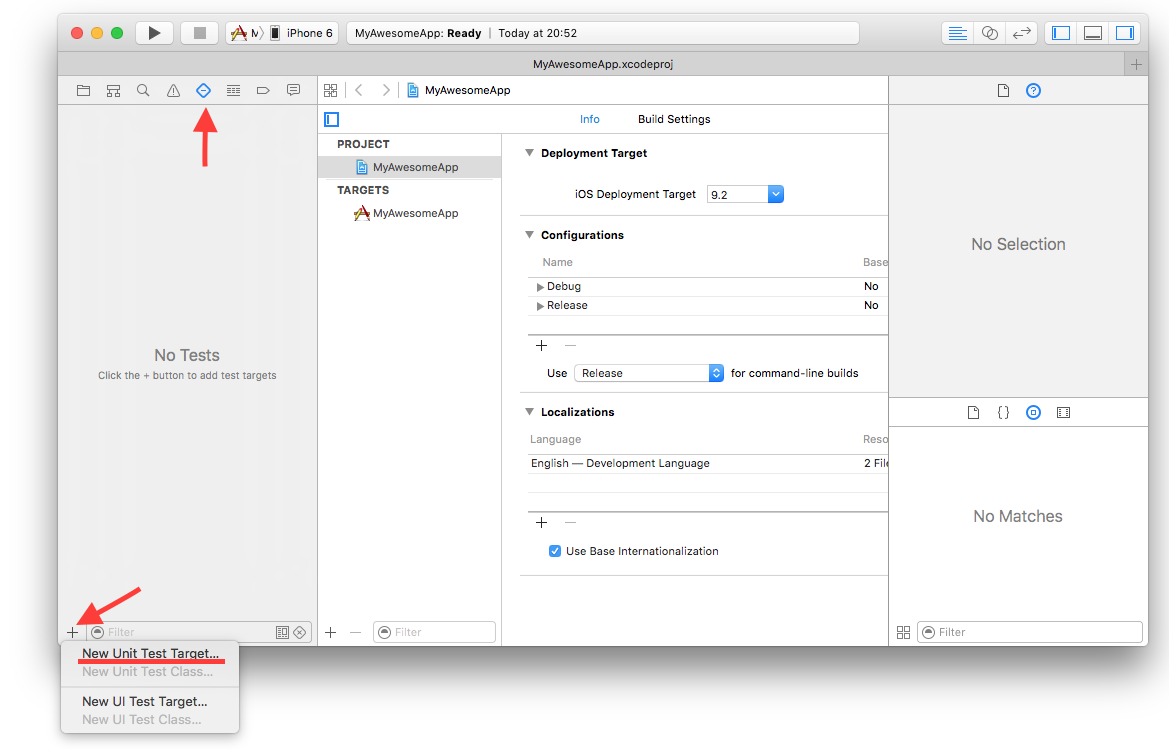Add a new tab with the plus button
This screenshot has height=749, width=1169.
pyautogui.click(x=1135, y=64)
